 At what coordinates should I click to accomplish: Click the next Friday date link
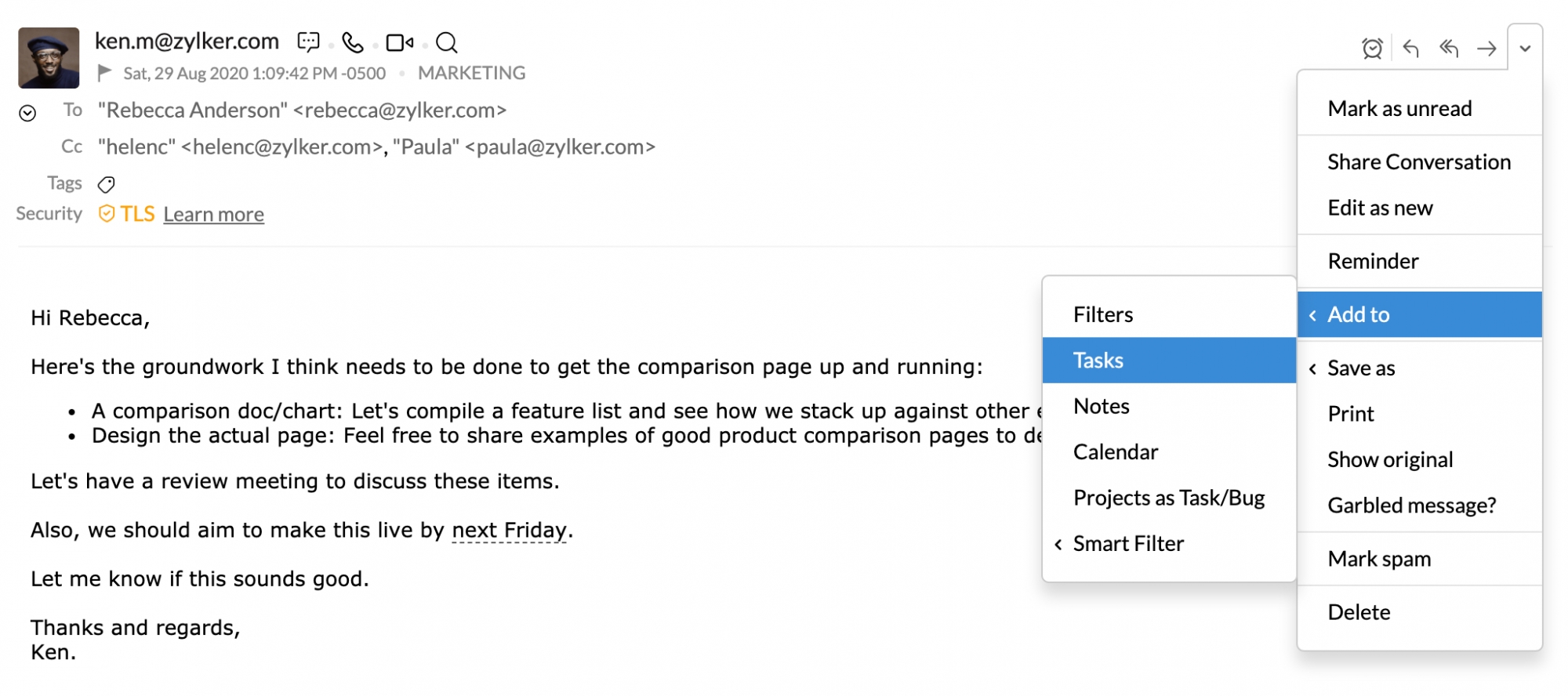pyautogui.click(x=509, y=531)
